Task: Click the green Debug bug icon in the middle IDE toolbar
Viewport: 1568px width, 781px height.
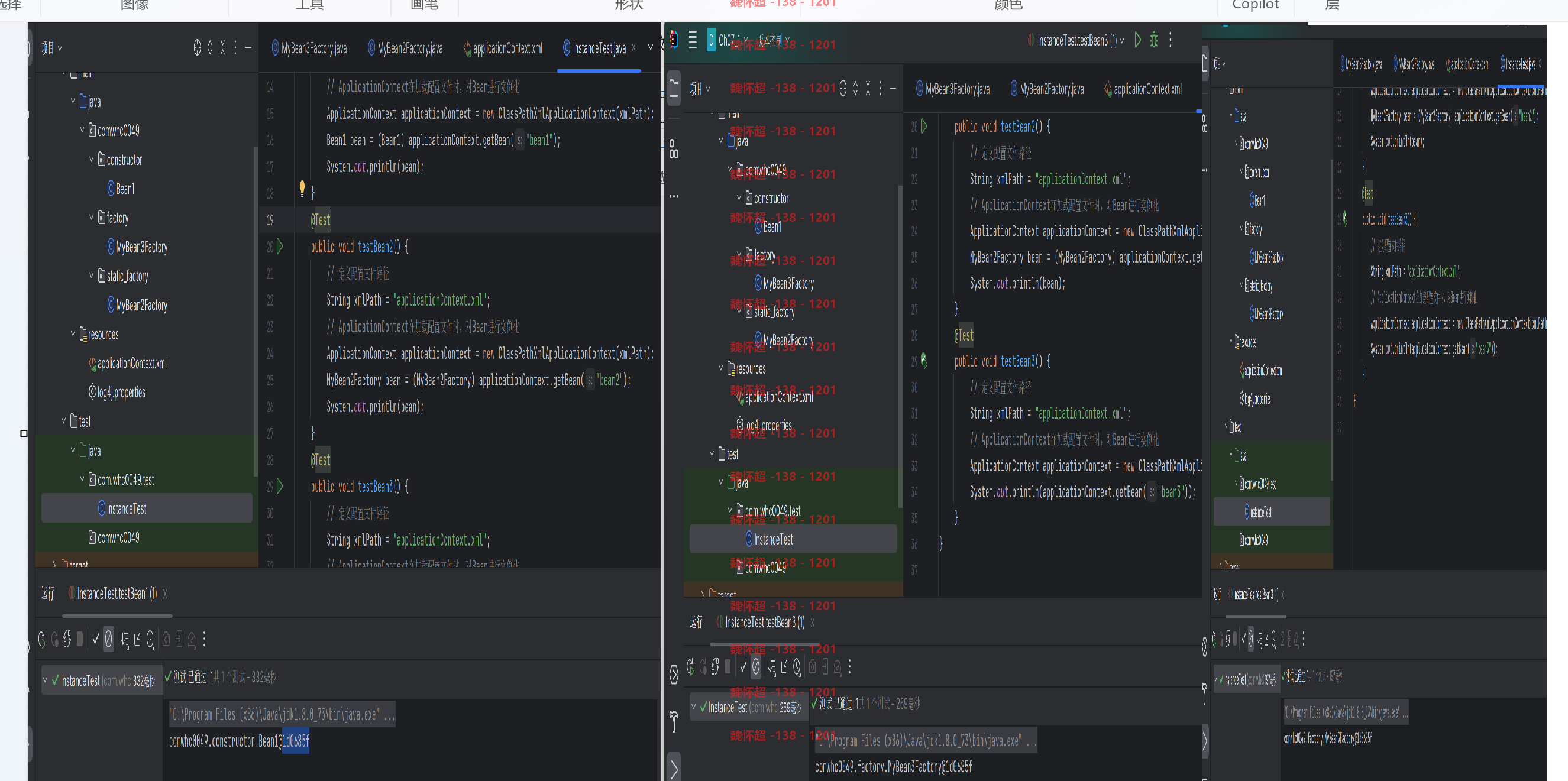Action: point(1153,40)
